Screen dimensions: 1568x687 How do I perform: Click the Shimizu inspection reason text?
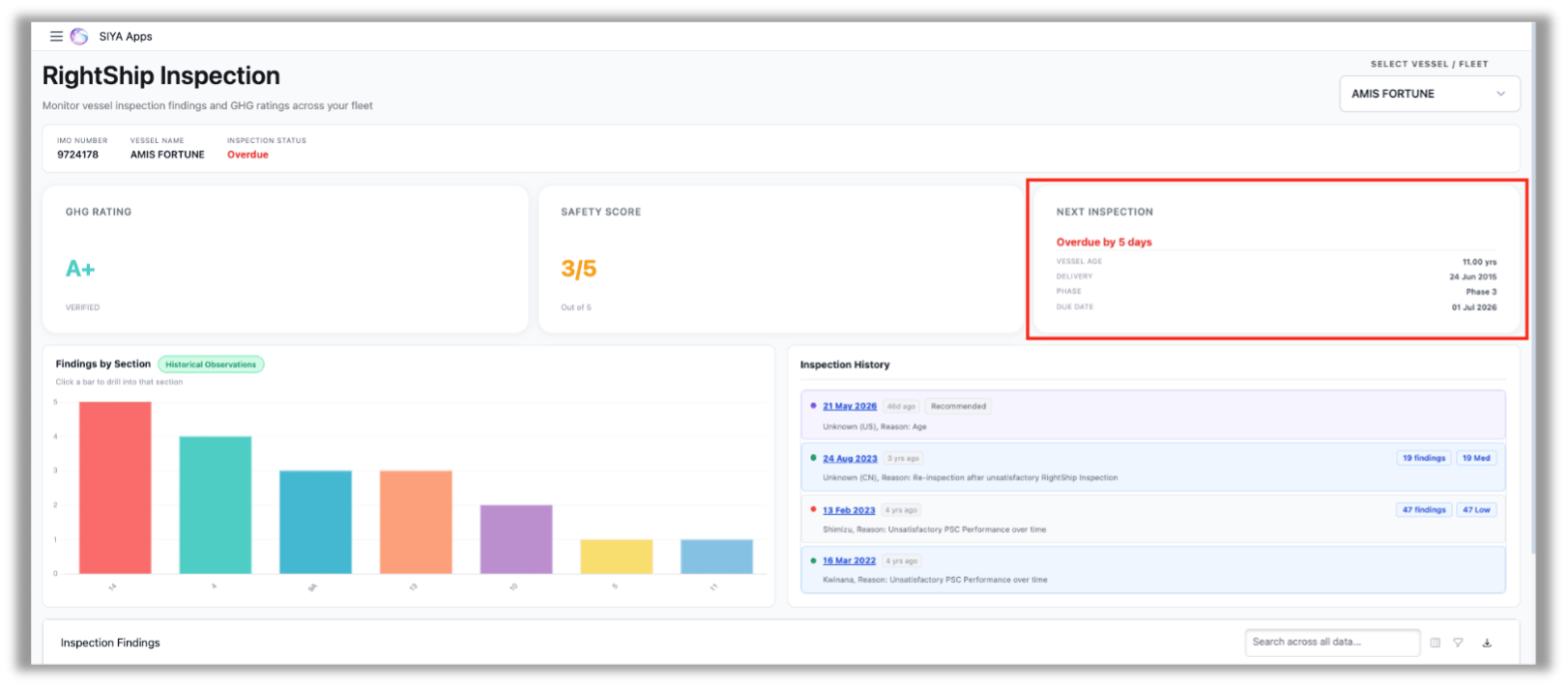tap(934, 530)
